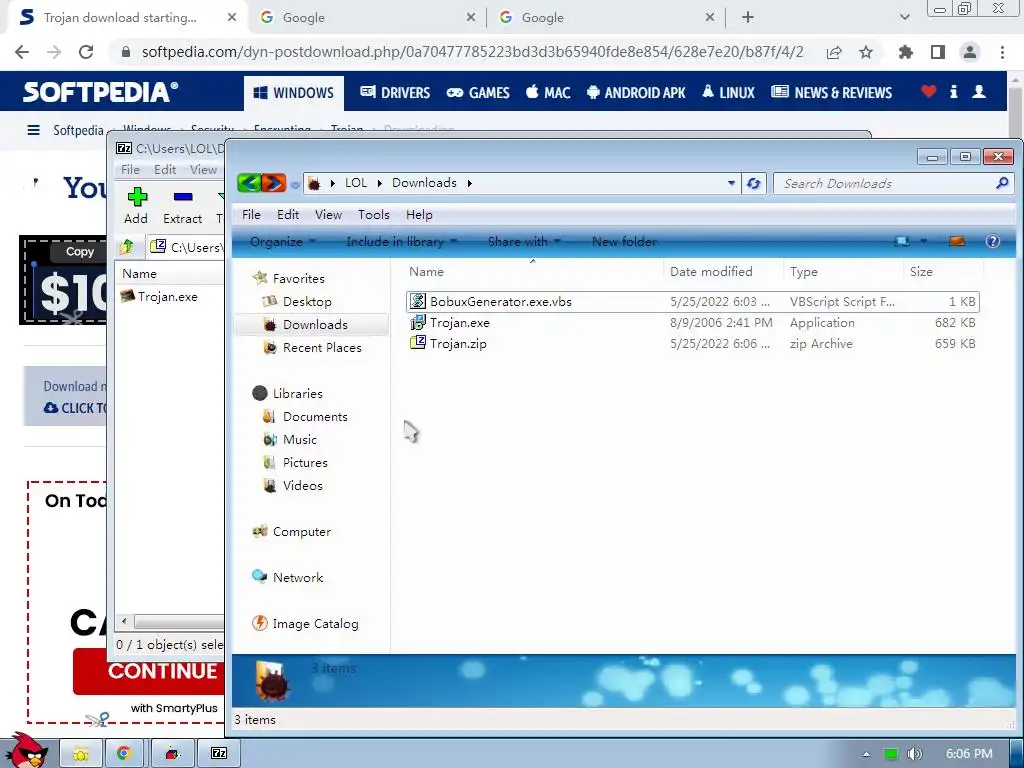This screenshot has height=768, width=1024.
Task: Open Chrome's extensions puzzle icon
Action: click(905, 52)
